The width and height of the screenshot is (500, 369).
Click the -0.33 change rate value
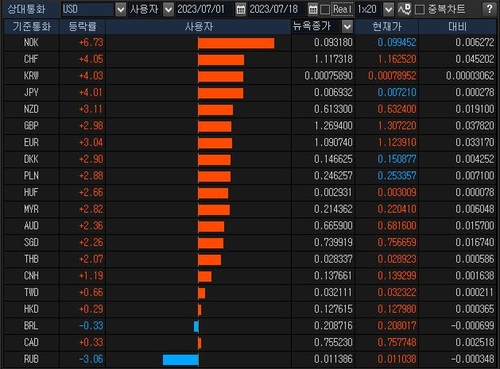tap(91, 326)
